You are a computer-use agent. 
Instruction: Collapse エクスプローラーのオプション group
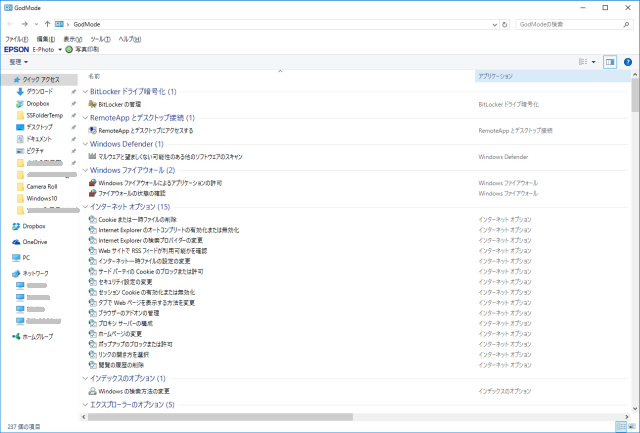[x=85, y=404]
